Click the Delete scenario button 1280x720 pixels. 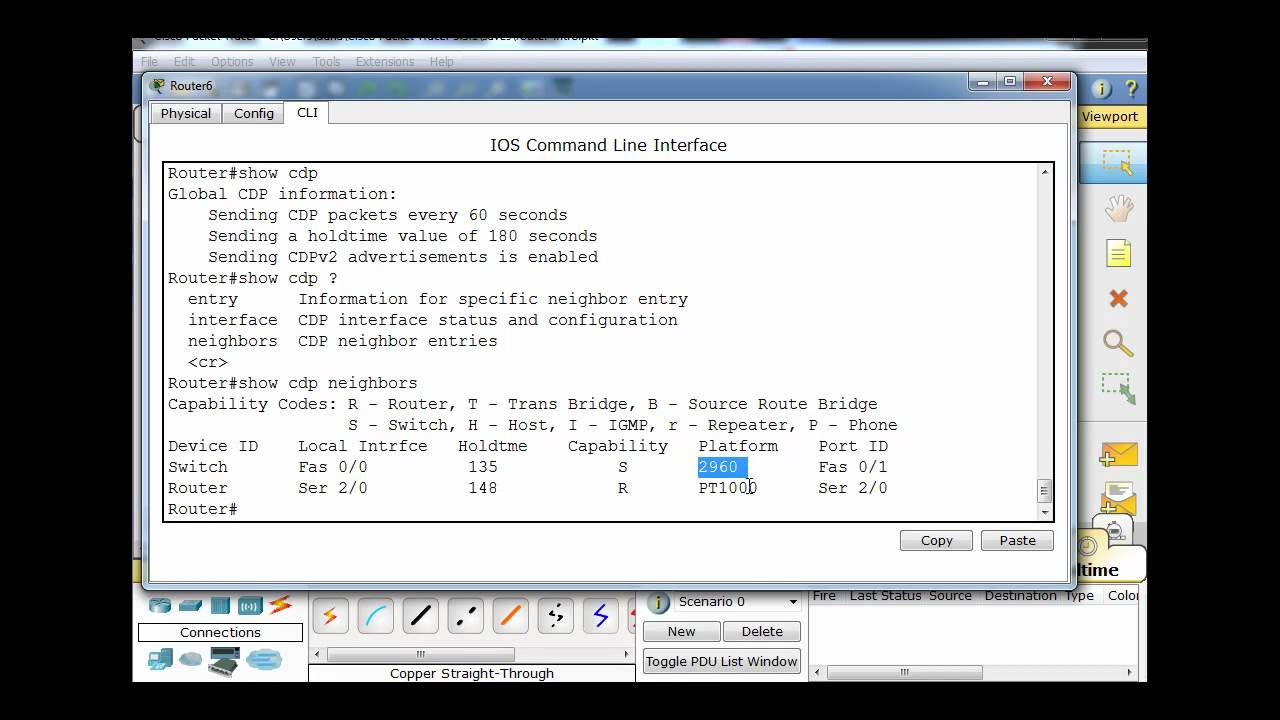click(762, 631)
